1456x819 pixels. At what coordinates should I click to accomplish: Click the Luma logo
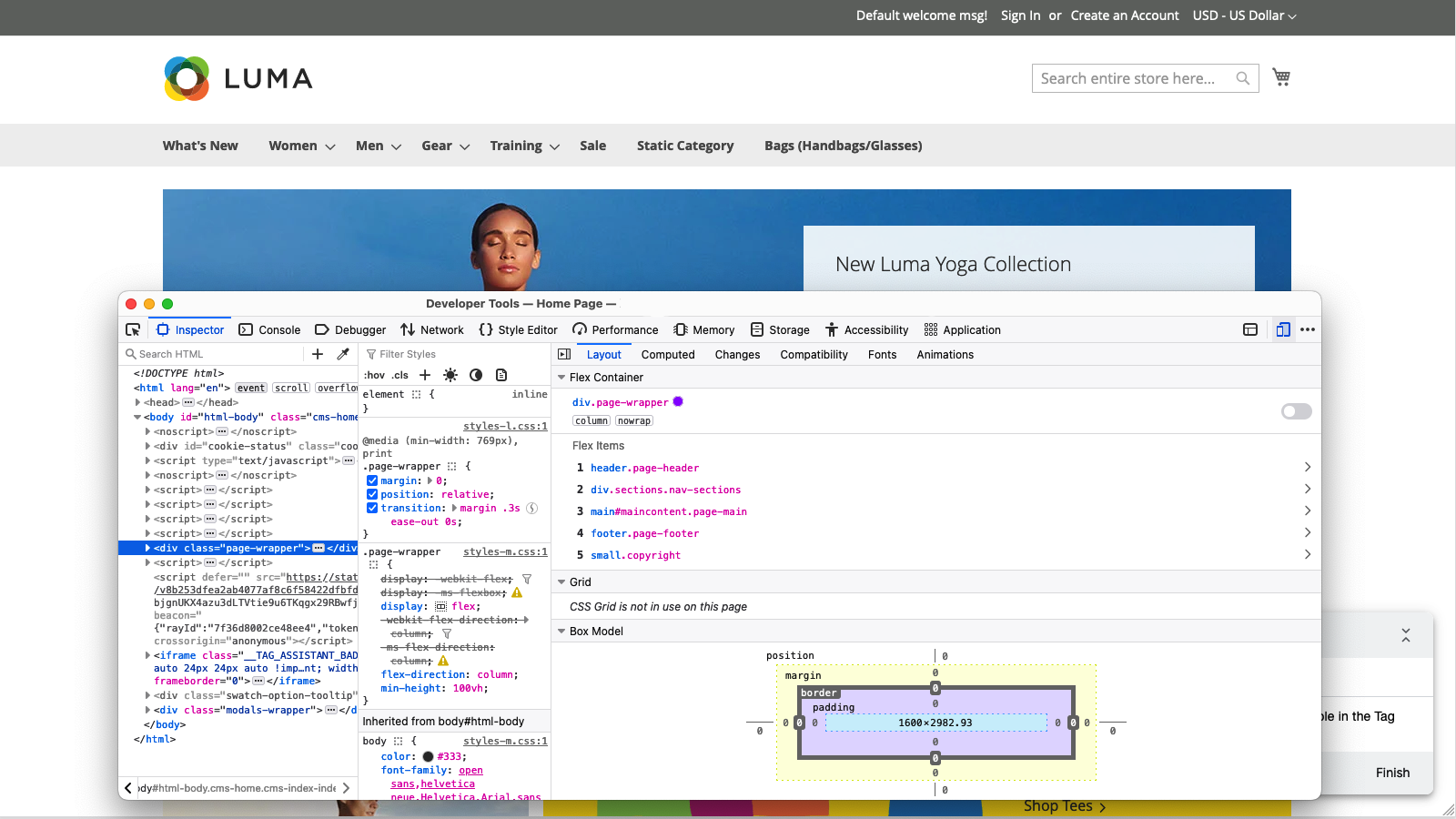(x=238, y=78)
